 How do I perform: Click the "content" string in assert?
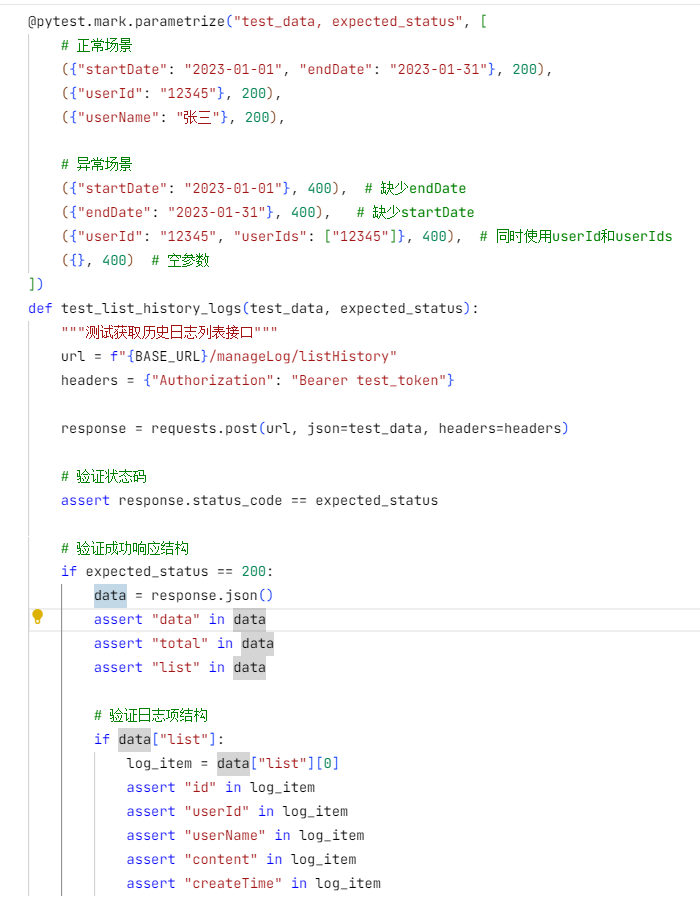(x=221, y=859)
